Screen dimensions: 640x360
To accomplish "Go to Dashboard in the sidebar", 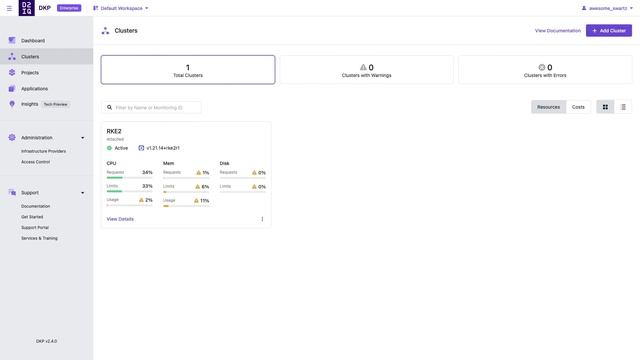I will [33, 40].
